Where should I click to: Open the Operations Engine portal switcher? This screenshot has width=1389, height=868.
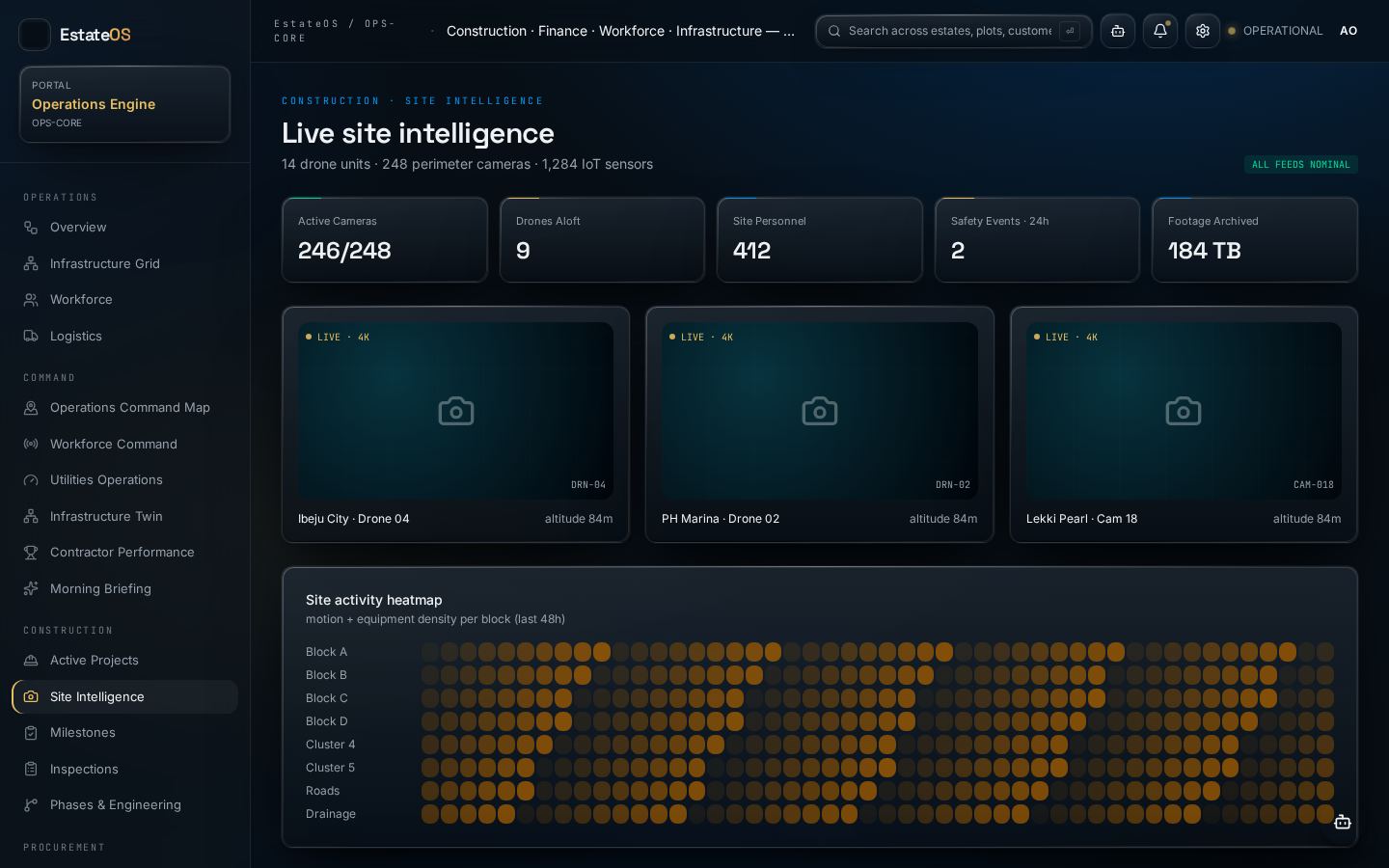[124, 104]
